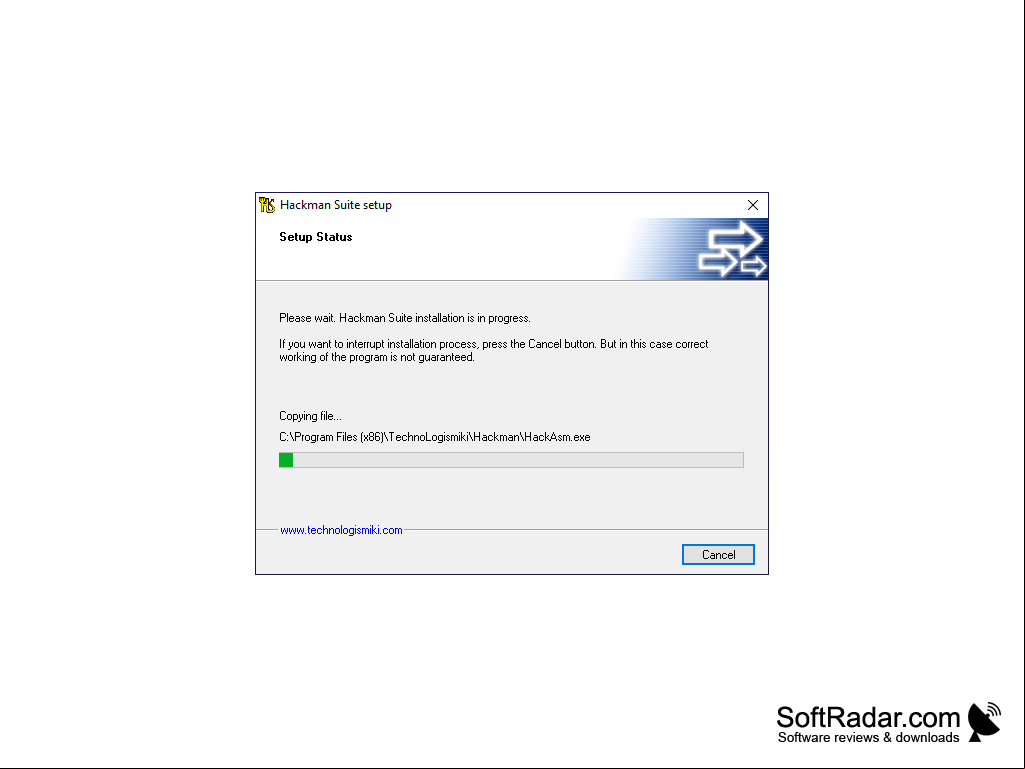Click the medium arrow below the largest header arrow
Image resolution: width=1025 pixels, height=769 pixels.
717,264
